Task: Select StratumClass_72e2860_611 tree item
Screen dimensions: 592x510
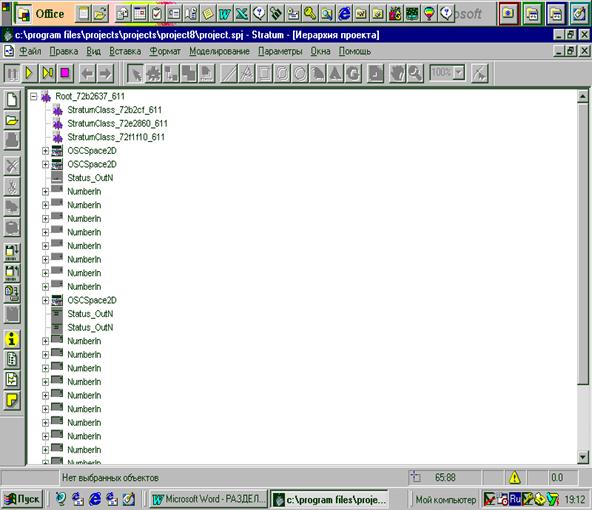Action: click(117, 123)
